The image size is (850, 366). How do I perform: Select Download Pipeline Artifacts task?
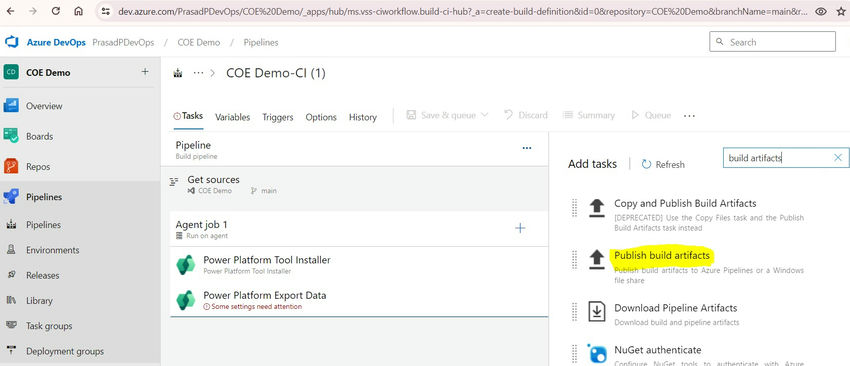point(675,308)
